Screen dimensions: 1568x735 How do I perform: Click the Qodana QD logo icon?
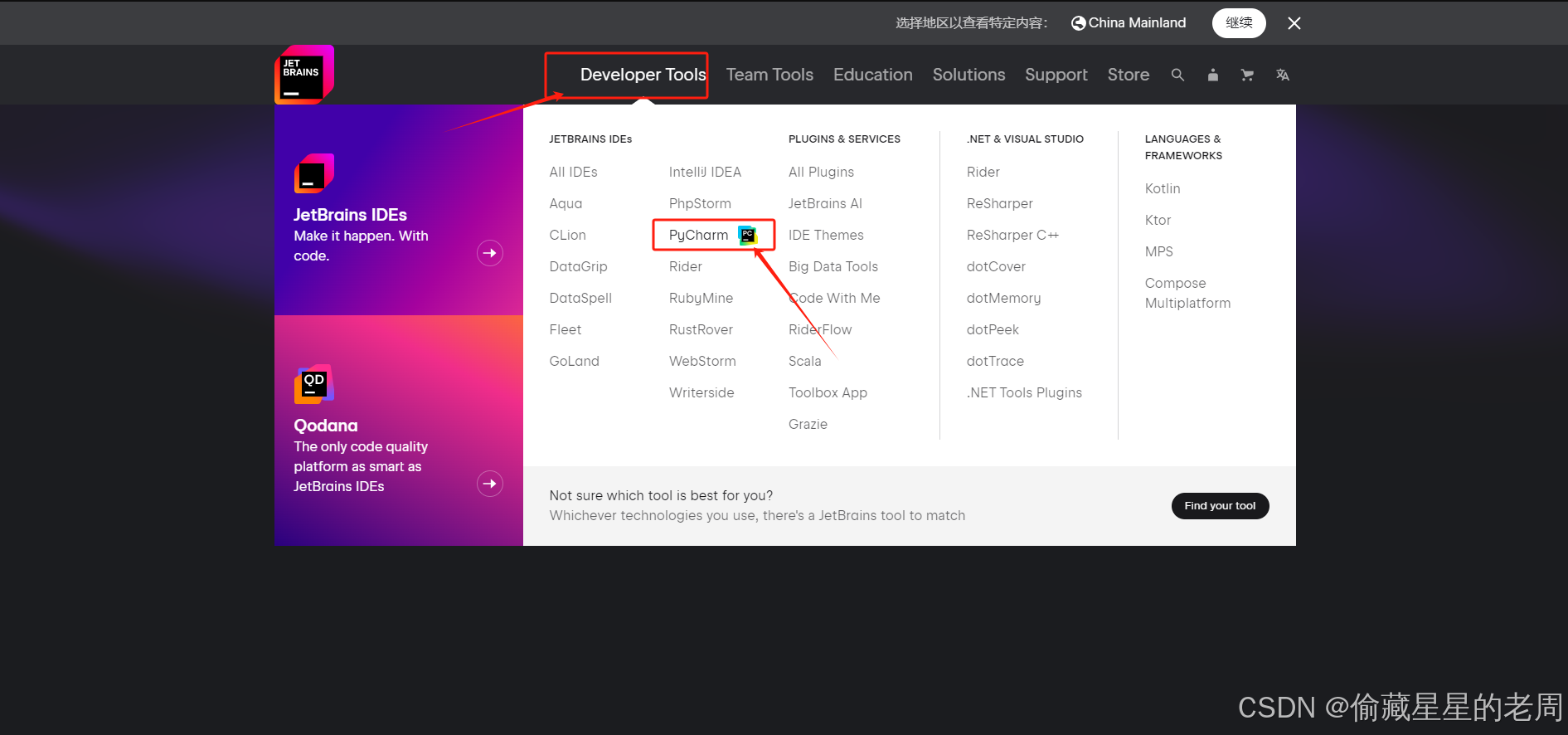(314, 384)
